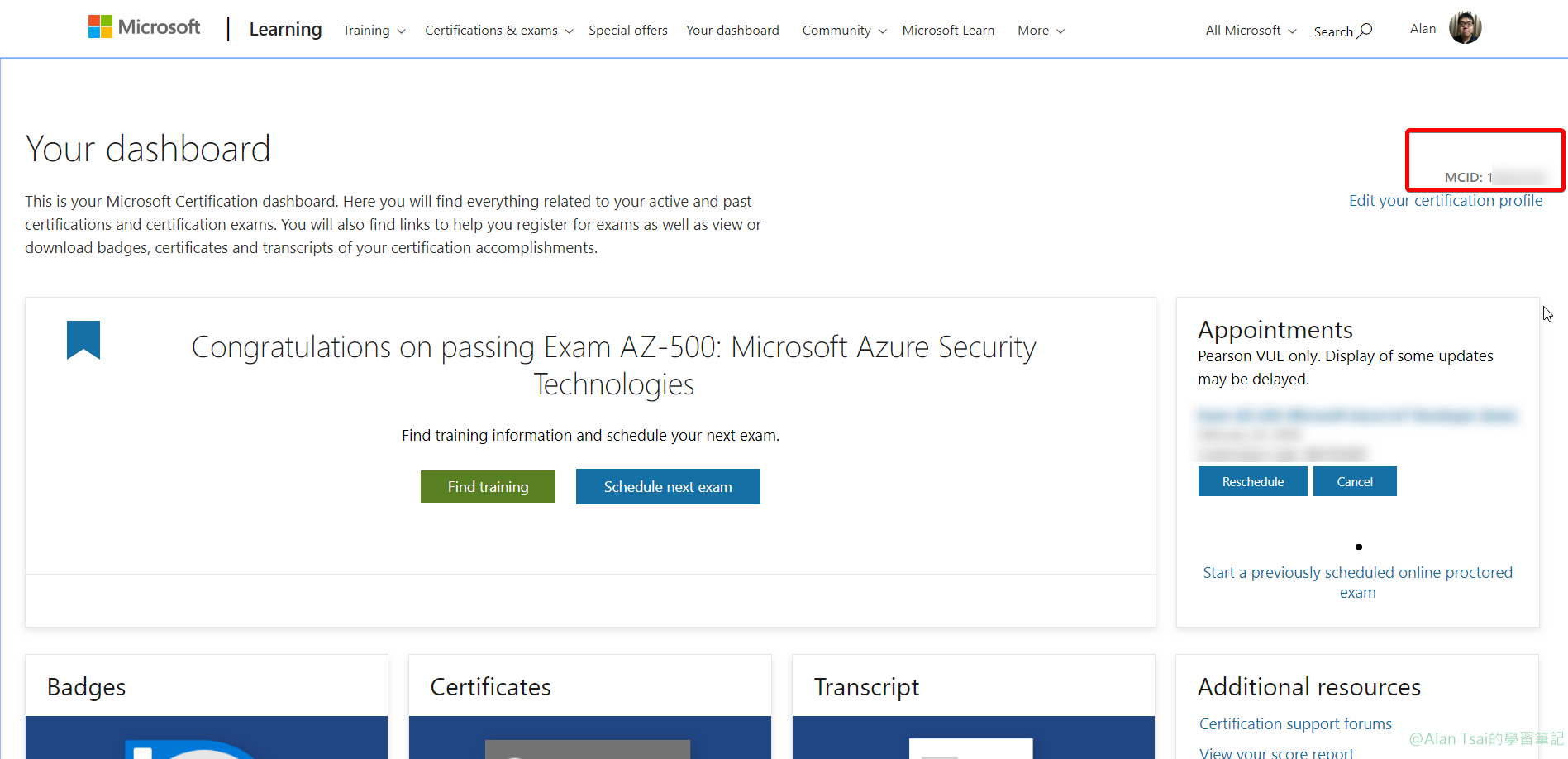Open the search magnifier icon
This screenshot has height=759, width=1568.
point(1365,31)
